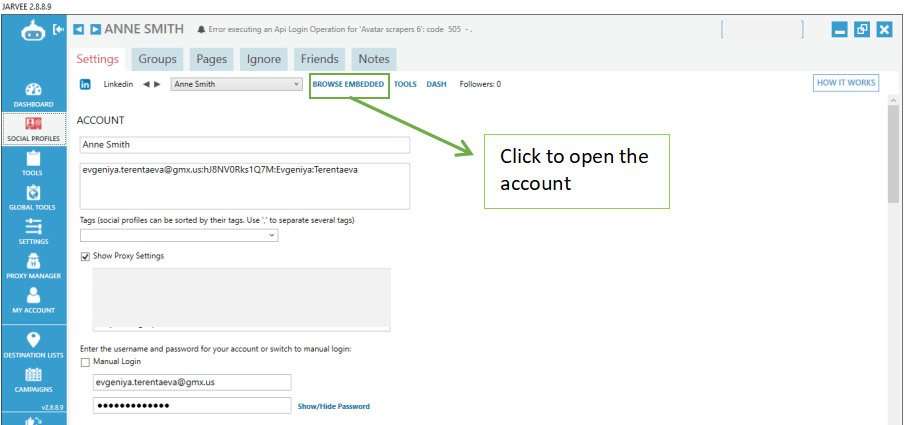
Task: Click the account credentials text area
Action: click(x=245, y=186)
